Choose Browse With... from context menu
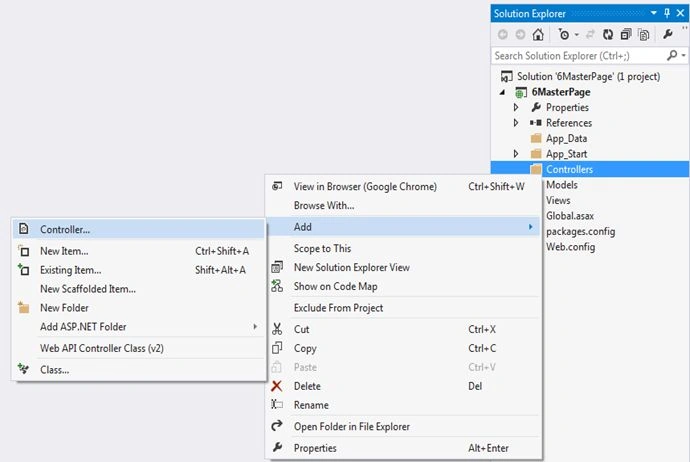Image resolution: width=690 pixels, height=462 pixels. pyautogui.click(x=403, y=205)
